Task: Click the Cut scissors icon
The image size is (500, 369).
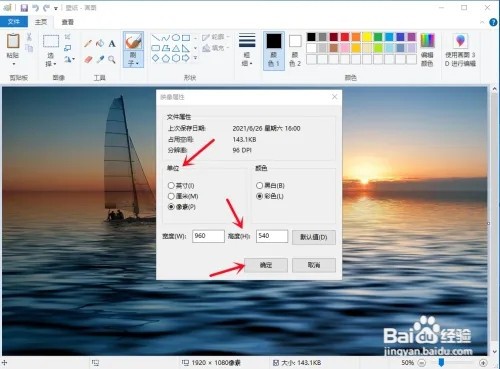Action: 29,37
